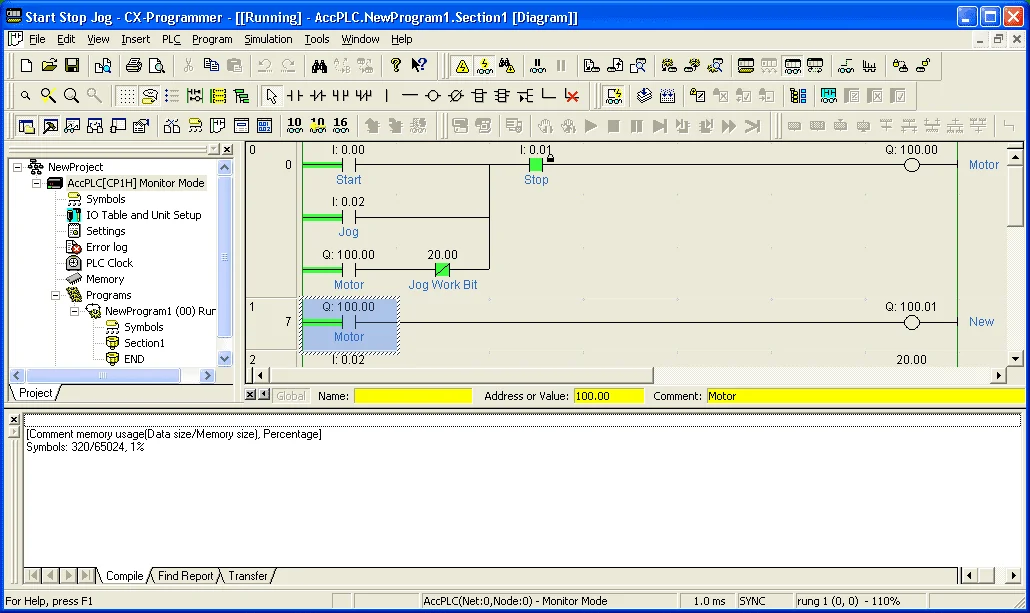Screen dimensions: 1030x613
Task: Click Compare with PLC magnifier icon
Action: (x=638, y=66)
